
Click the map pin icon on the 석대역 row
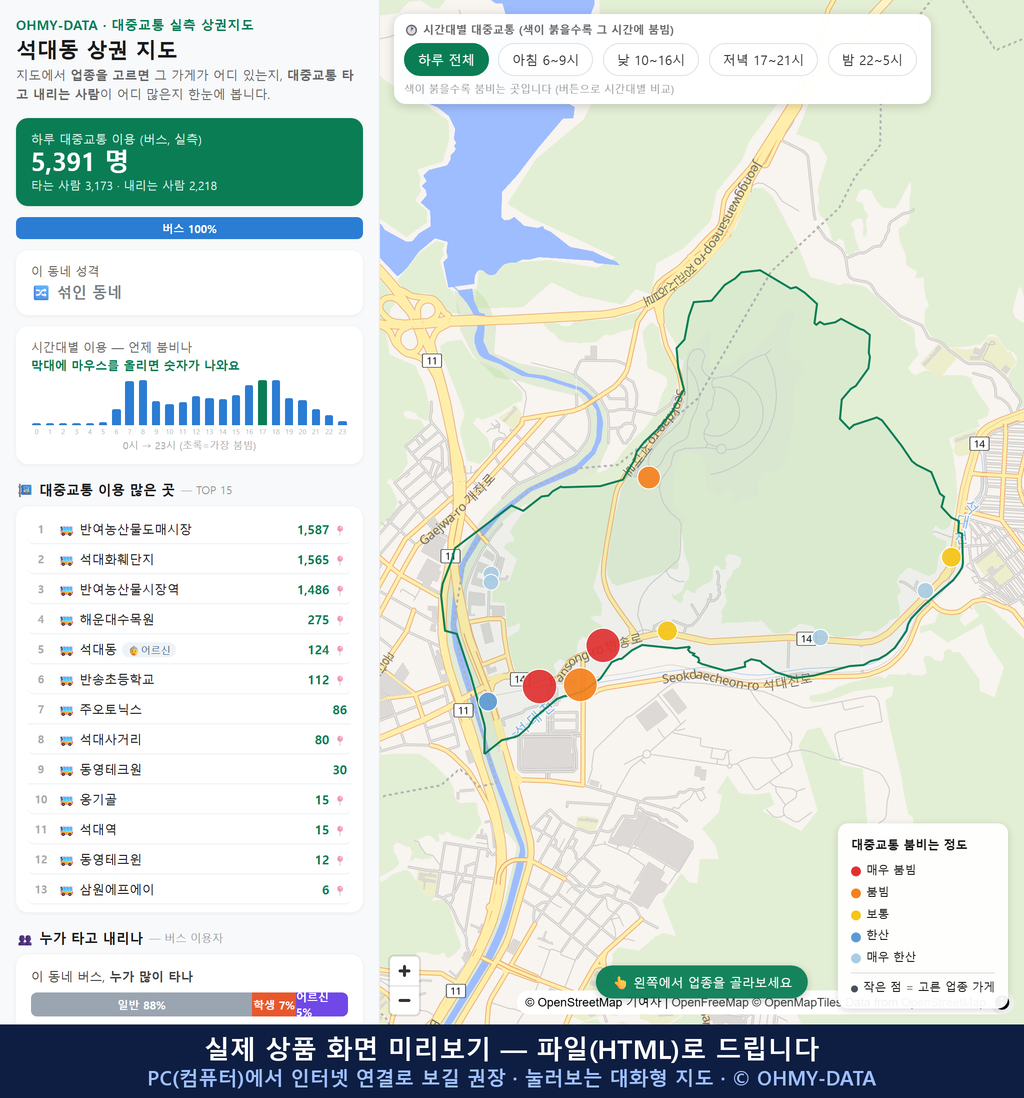tap(340, 830)
